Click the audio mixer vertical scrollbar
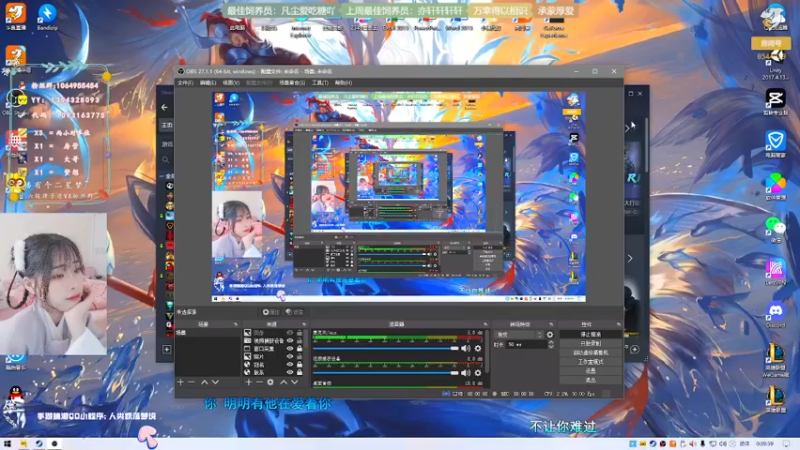 tap(486, 351)
